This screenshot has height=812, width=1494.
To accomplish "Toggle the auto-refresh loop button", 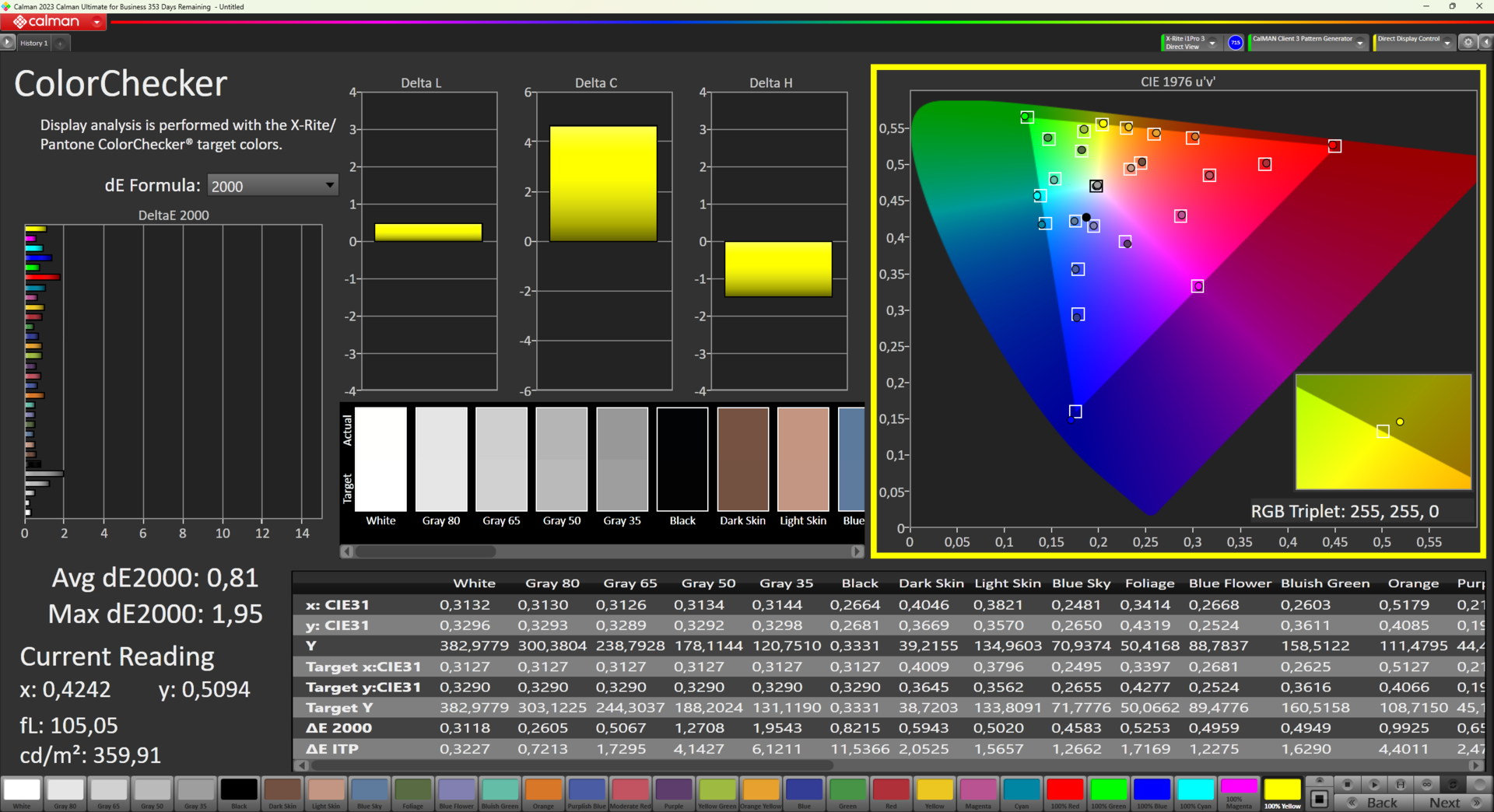I will pos(1453,784).
